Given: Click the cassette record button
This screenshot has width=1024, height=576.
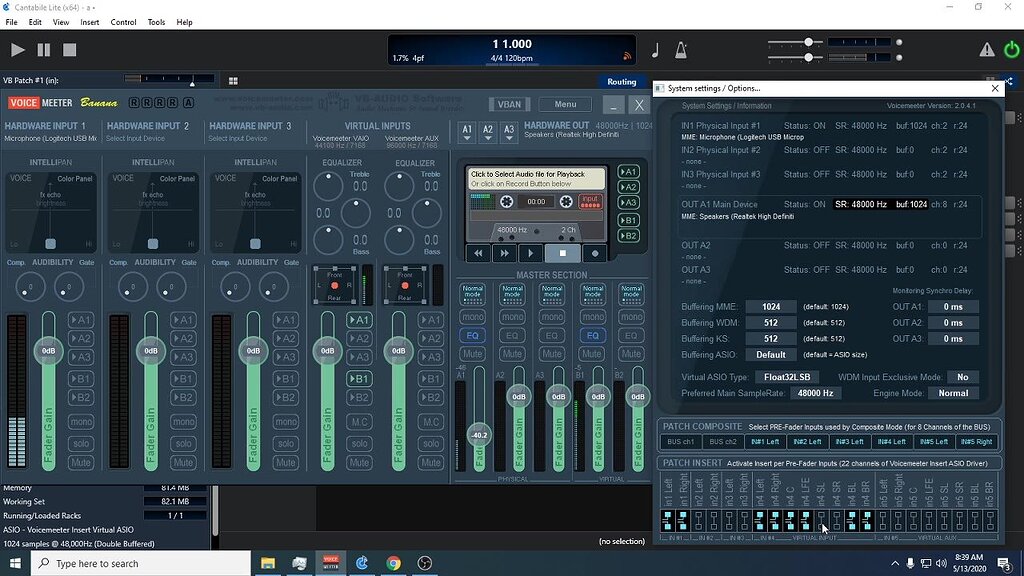Looking at the screenshot, I should (595, 253).
